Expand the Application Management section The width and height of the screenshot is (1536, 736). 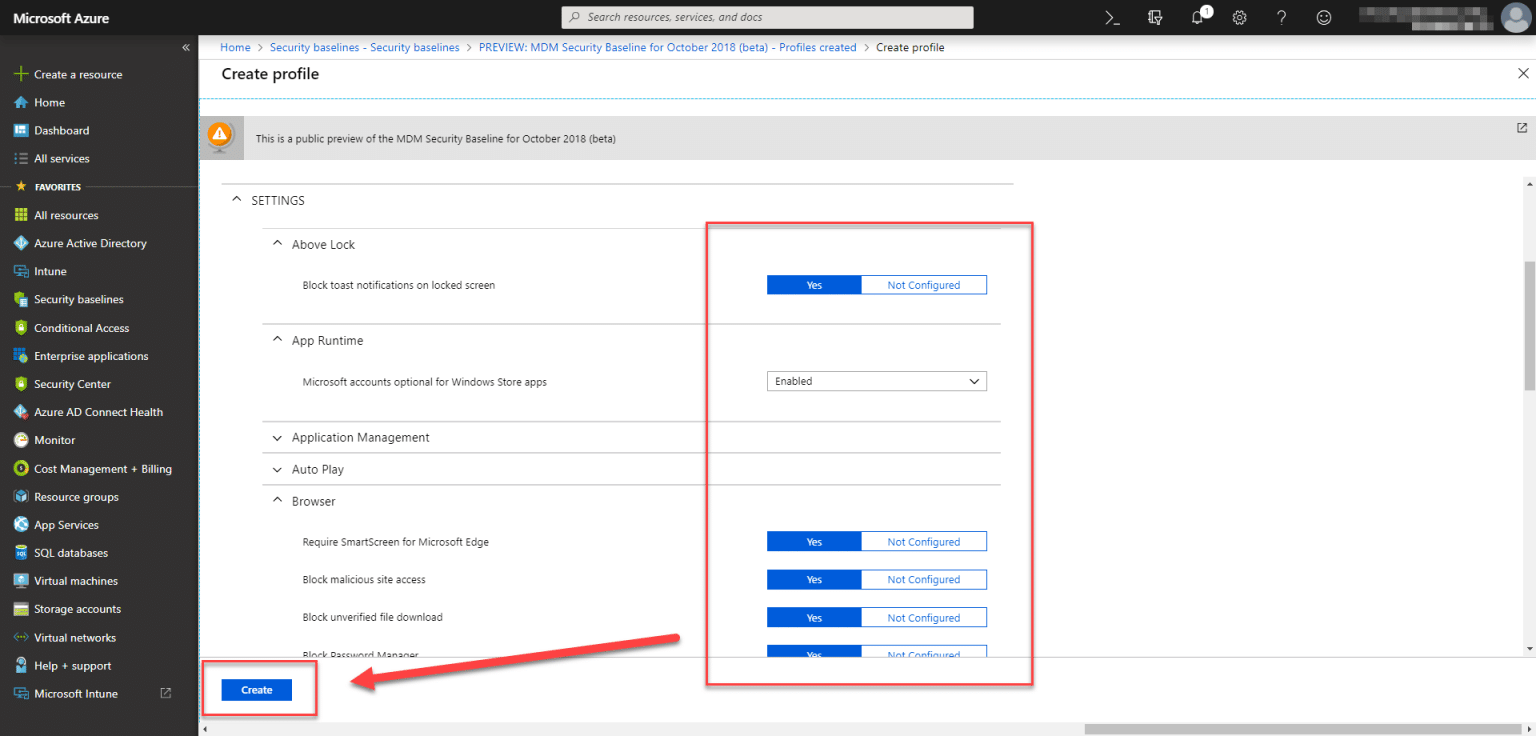[x=277, y=437]
